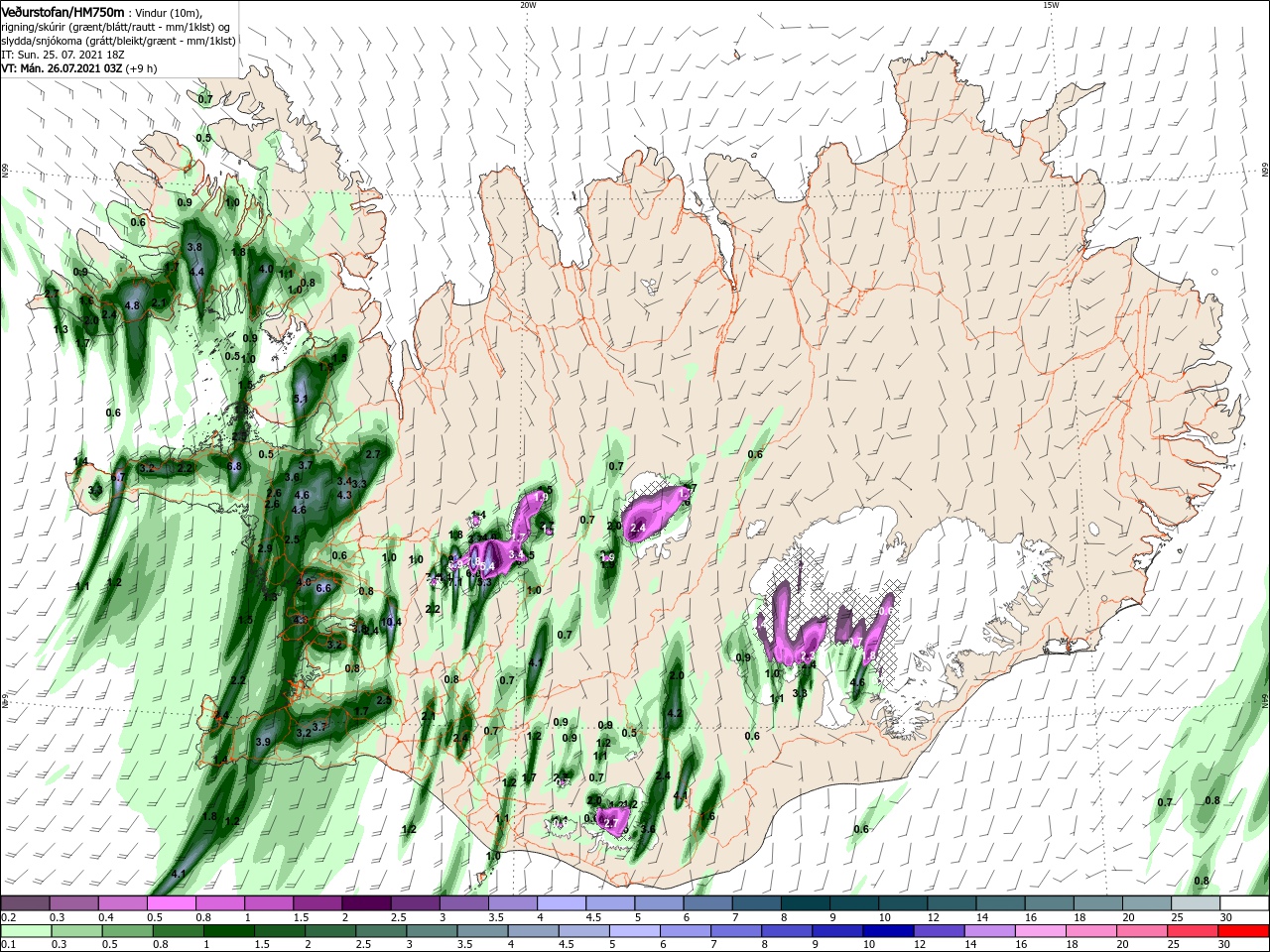Pick the bright red swatch above lower-row 30

pyautogui.click(x=1244, y=931)
